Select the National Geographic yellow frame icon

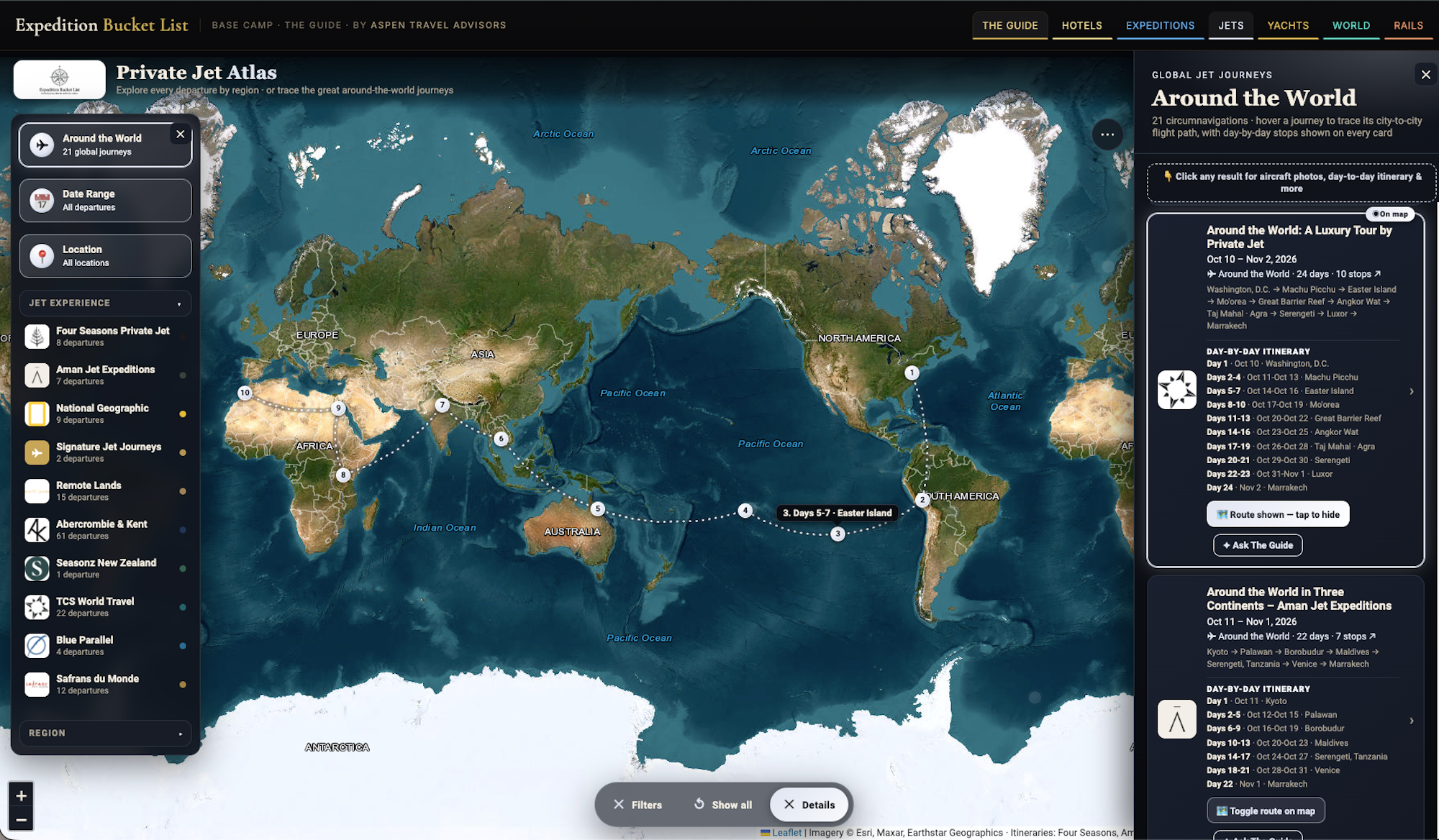(37, 414)
